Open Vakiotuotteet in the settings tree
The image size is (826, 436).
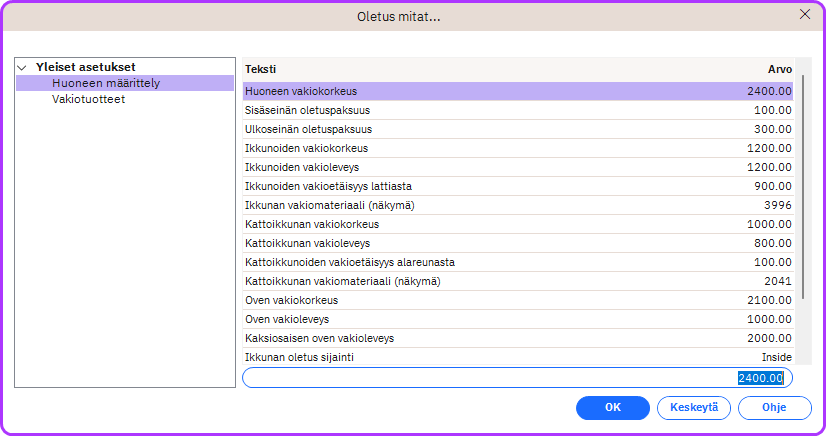click(x=88, y=99)
